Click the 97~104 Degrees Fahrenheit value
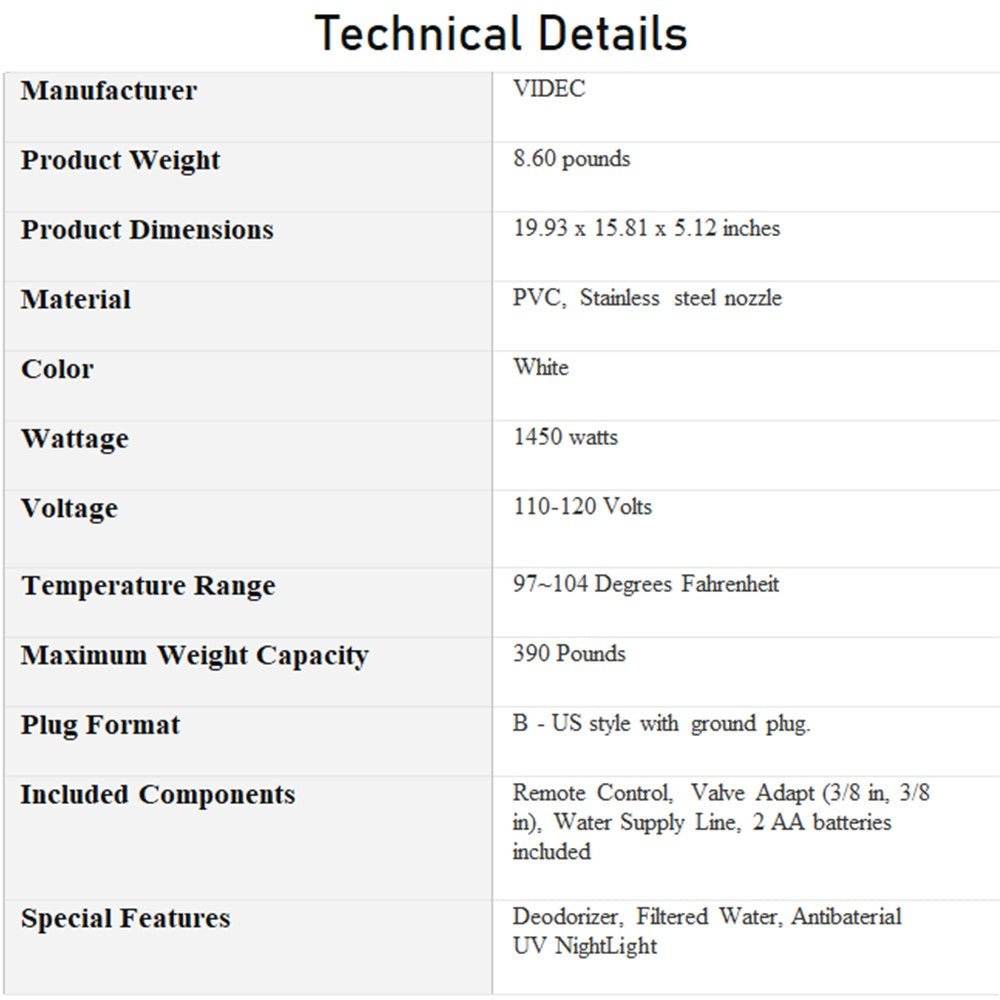 pyautogui.click(x=646, y=584)
